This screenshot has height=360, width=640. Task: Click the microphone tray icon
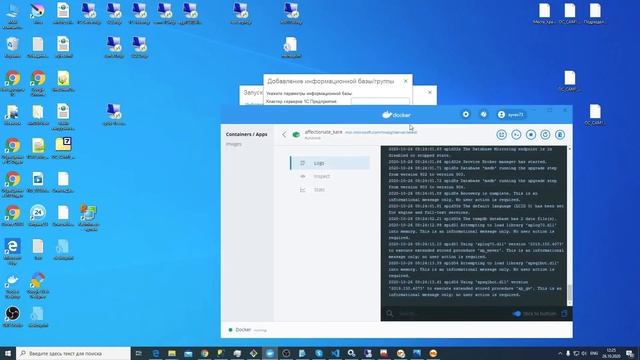coord(568,353)
